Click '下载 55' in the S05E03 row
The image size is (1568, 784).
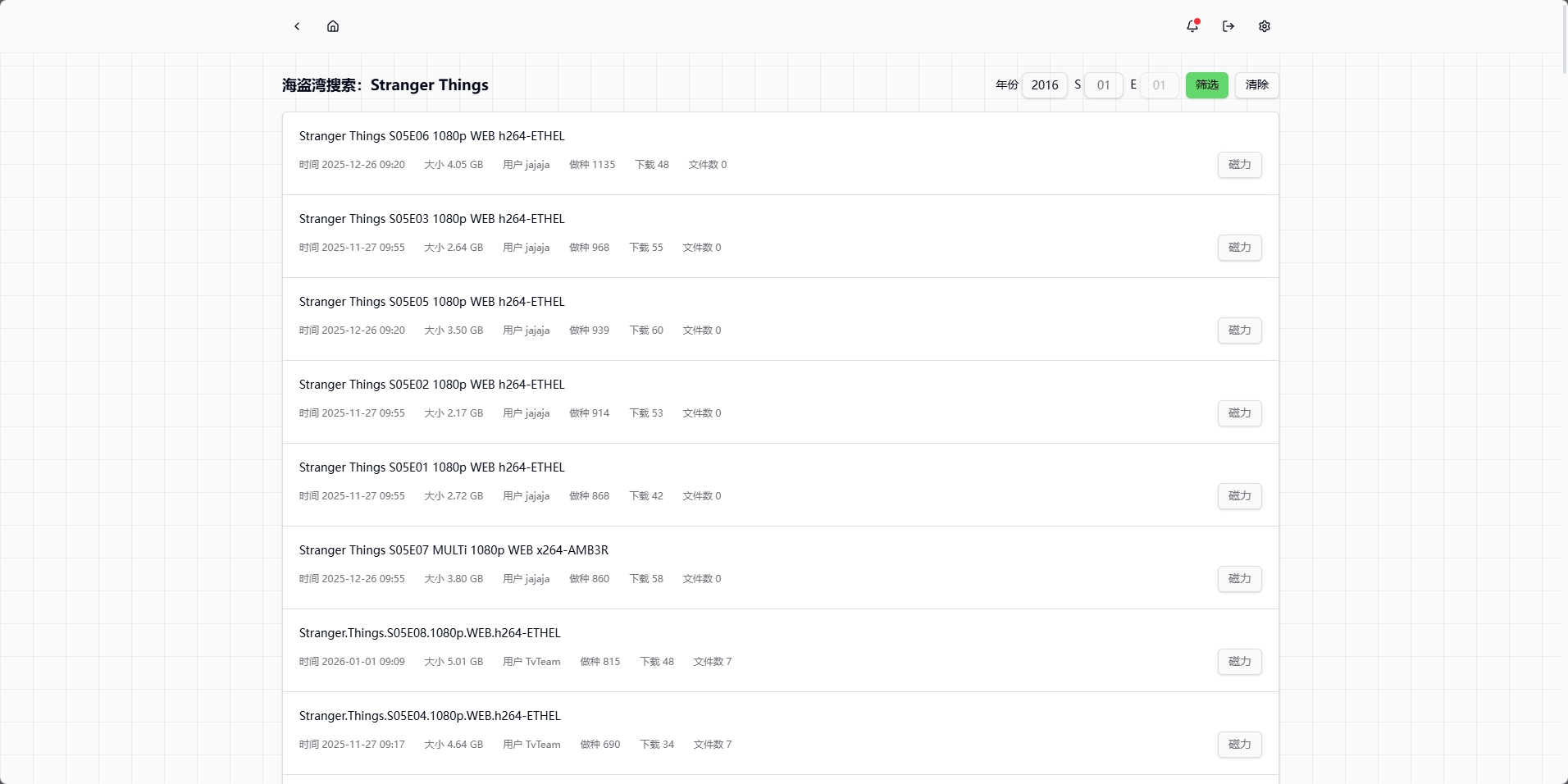[646, 248]
